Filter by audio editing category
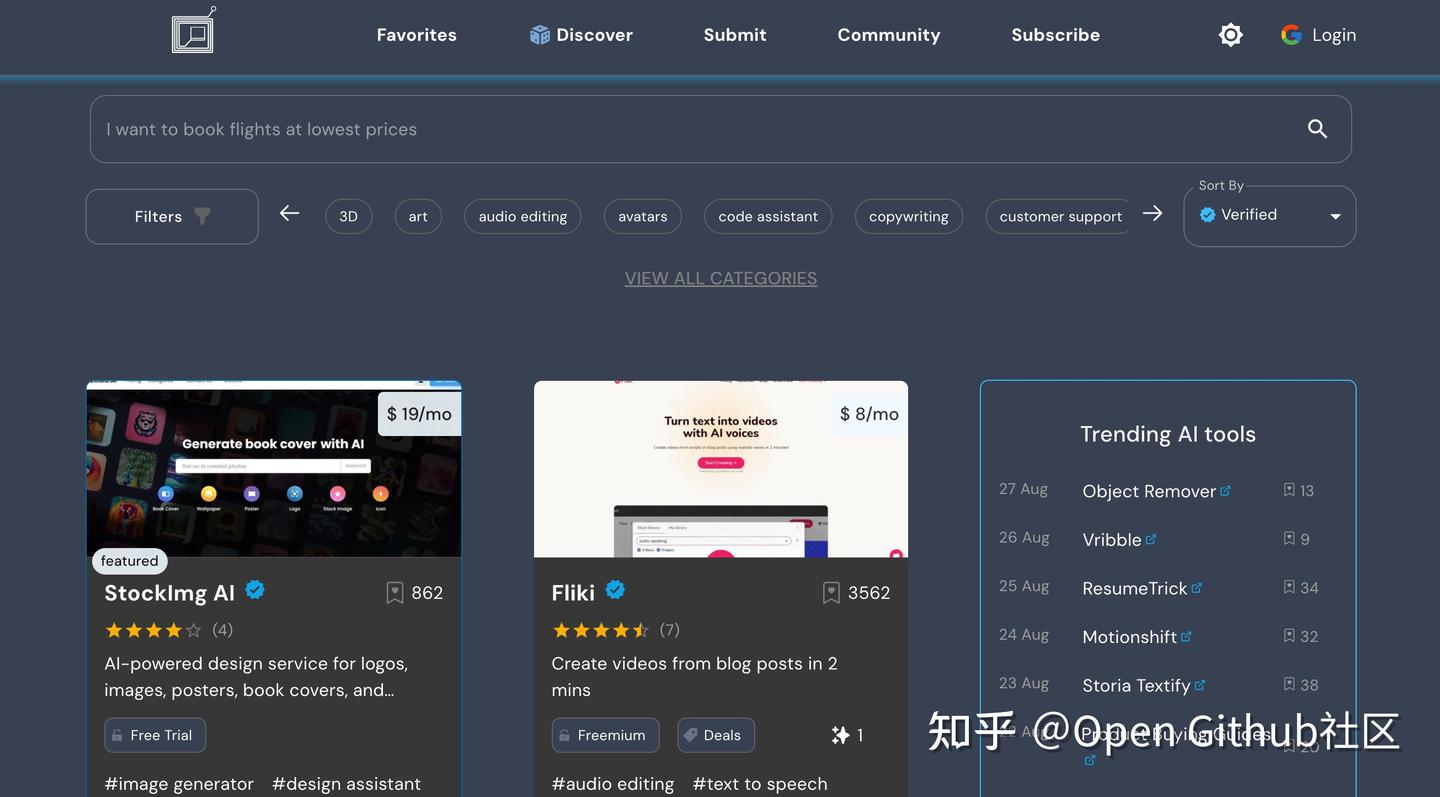1440x797 pixels. click(523, 216)
